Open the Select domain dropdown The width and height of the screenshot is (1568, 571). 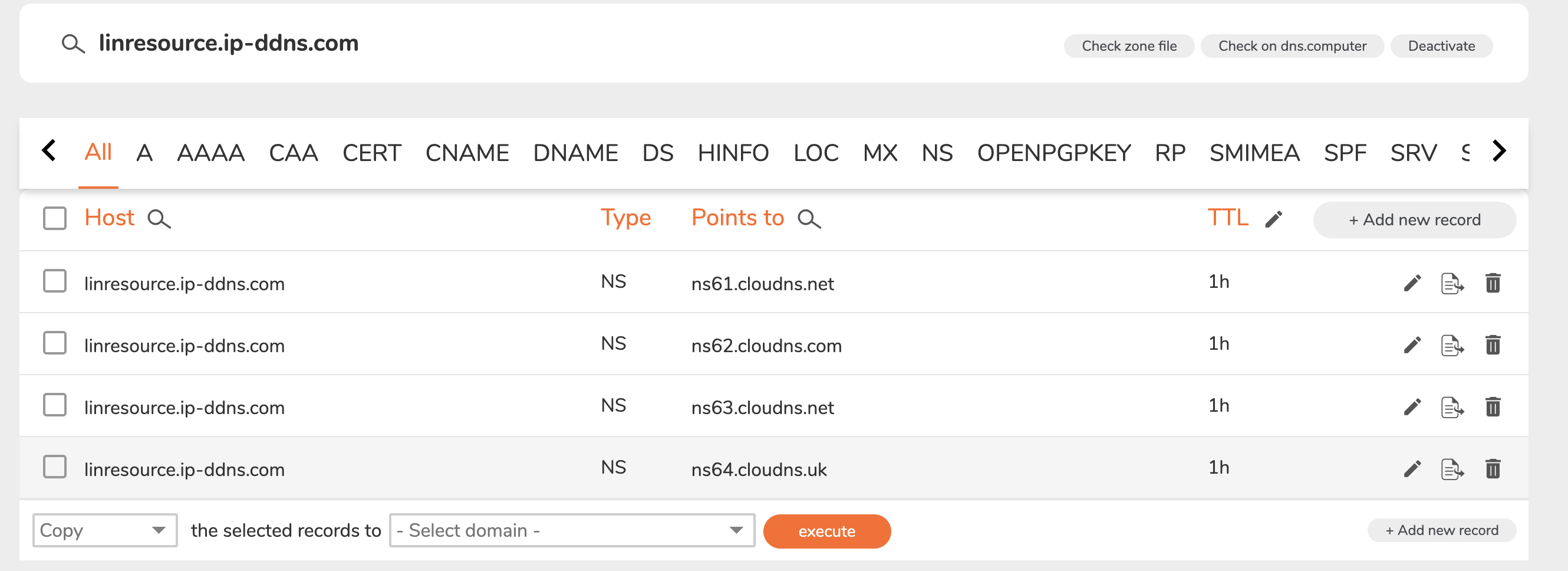tap(572, 531)
